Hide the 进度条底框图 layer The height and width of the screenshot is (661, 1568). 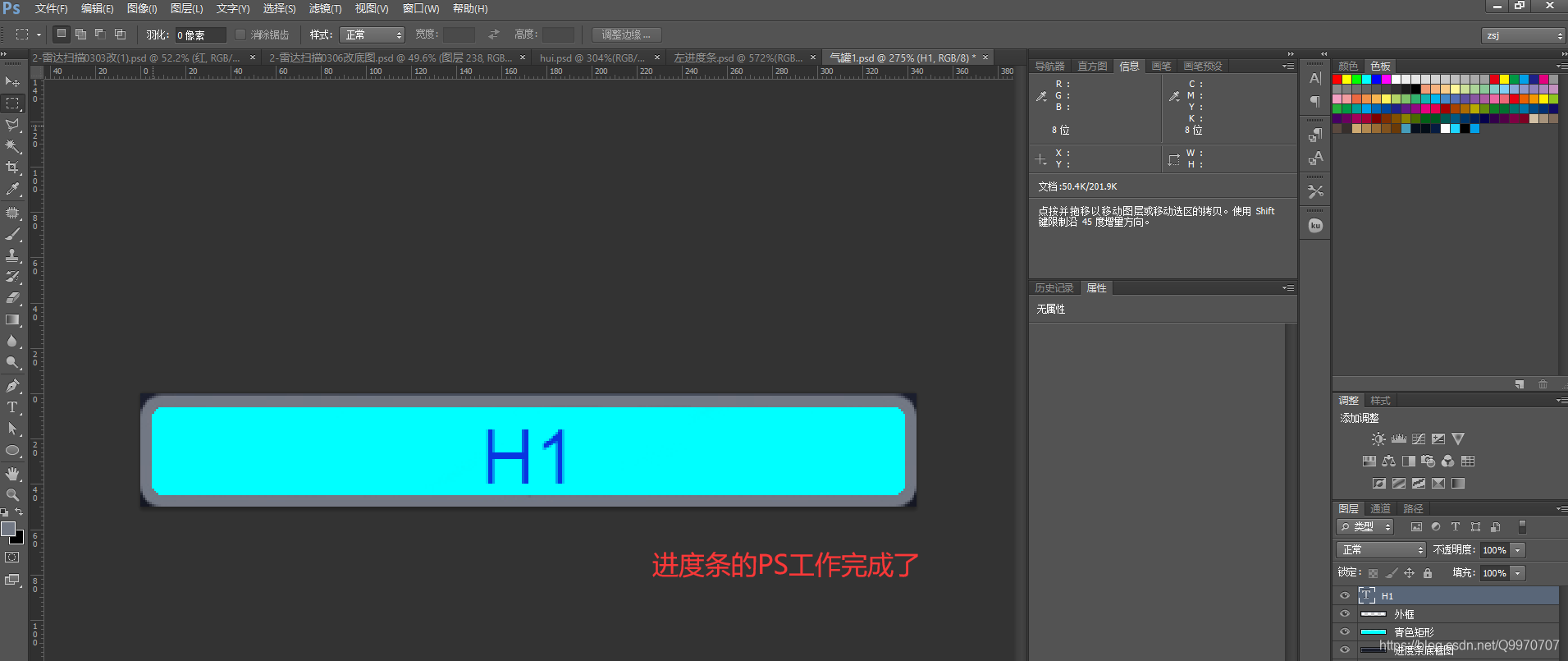click(1345, 650)
